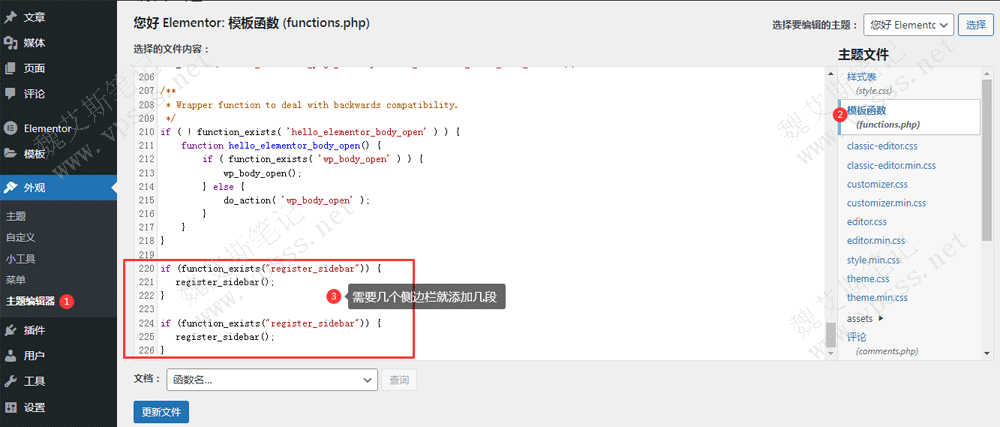
Task: Click the 工具 wrench icon
Action: (x=10, y=381)
